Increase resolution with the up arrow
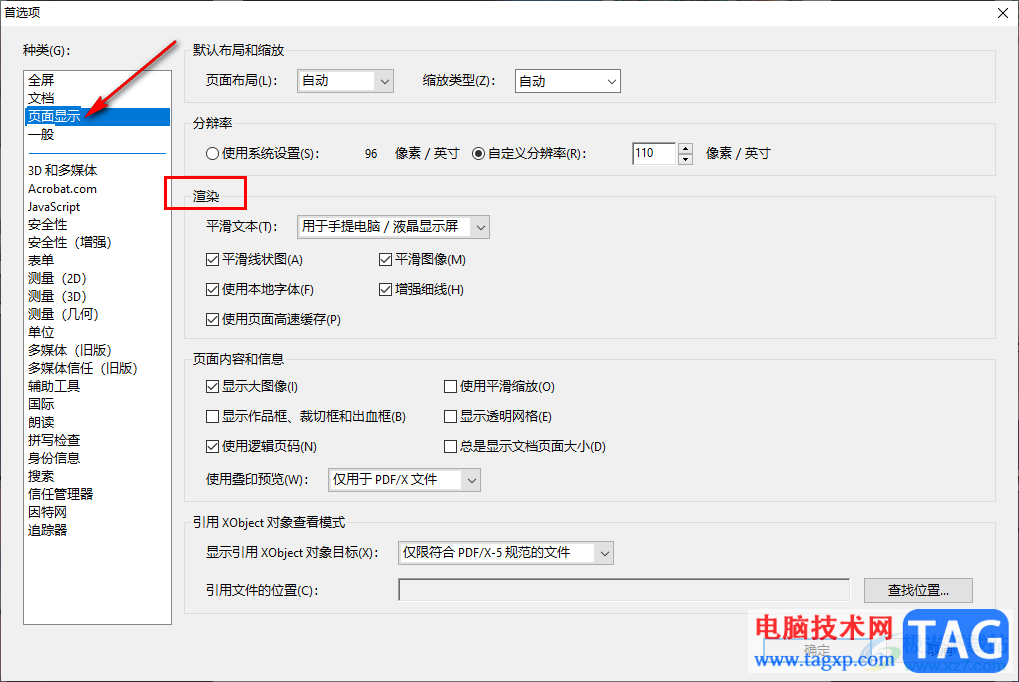The width and height of the screenshot is (1019, 682). (685, 148)
